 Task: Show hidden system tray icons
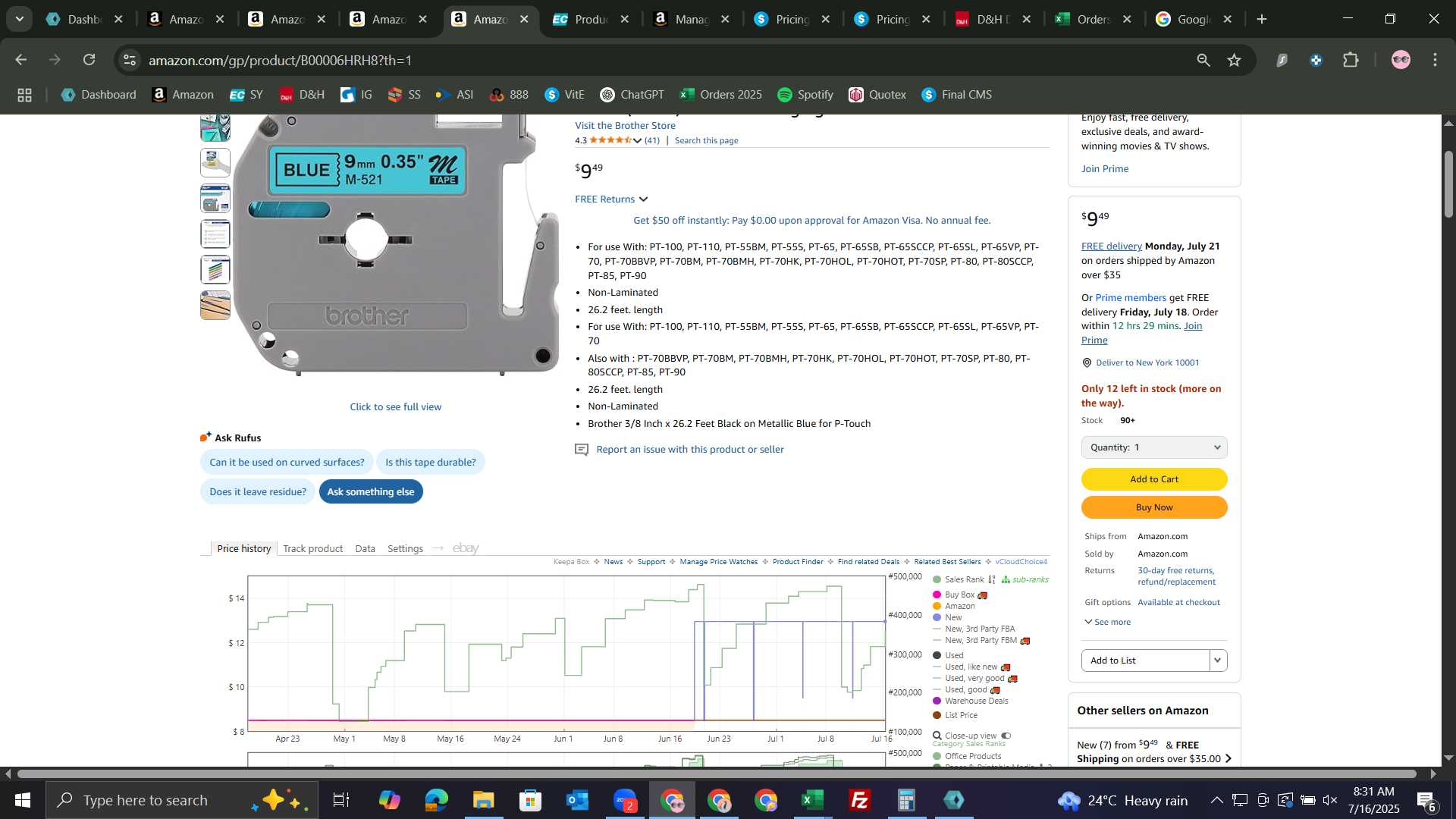coord(1216,800)
